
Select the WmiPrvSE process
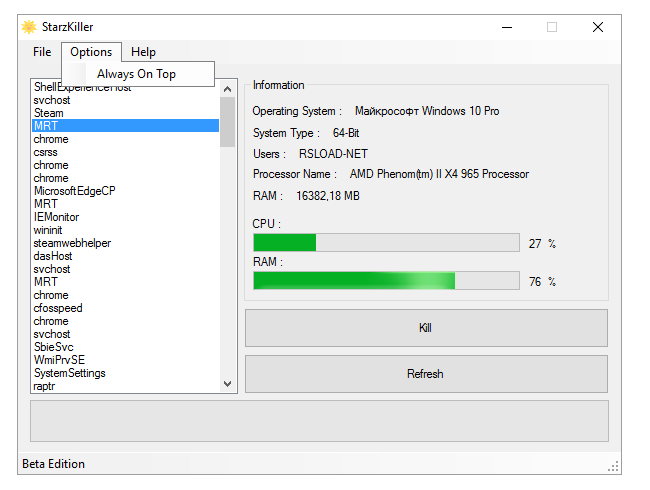point(125,360)
